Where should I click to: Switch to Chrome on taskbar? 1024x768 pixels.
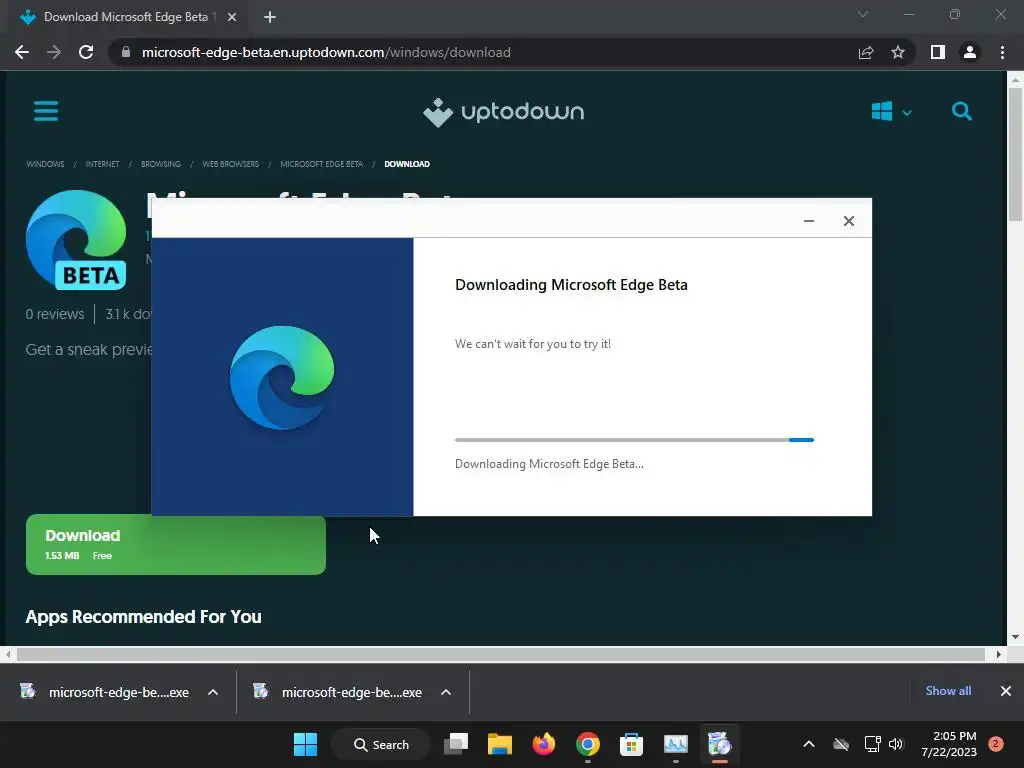pyautogui.click(x=588, y=744)
